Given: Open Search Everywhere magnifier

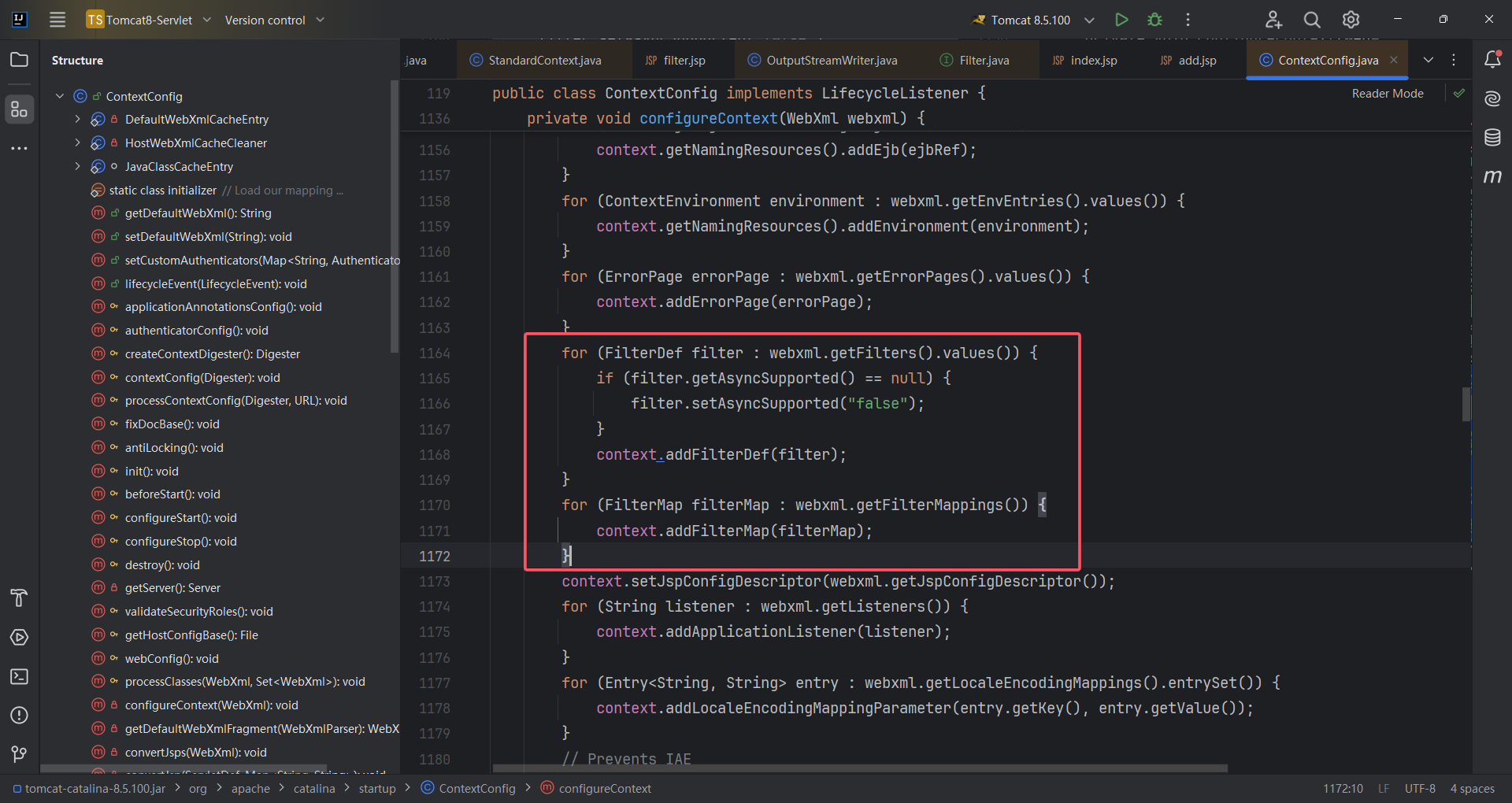Looking at the screenshot, I should pos(1312,20).
